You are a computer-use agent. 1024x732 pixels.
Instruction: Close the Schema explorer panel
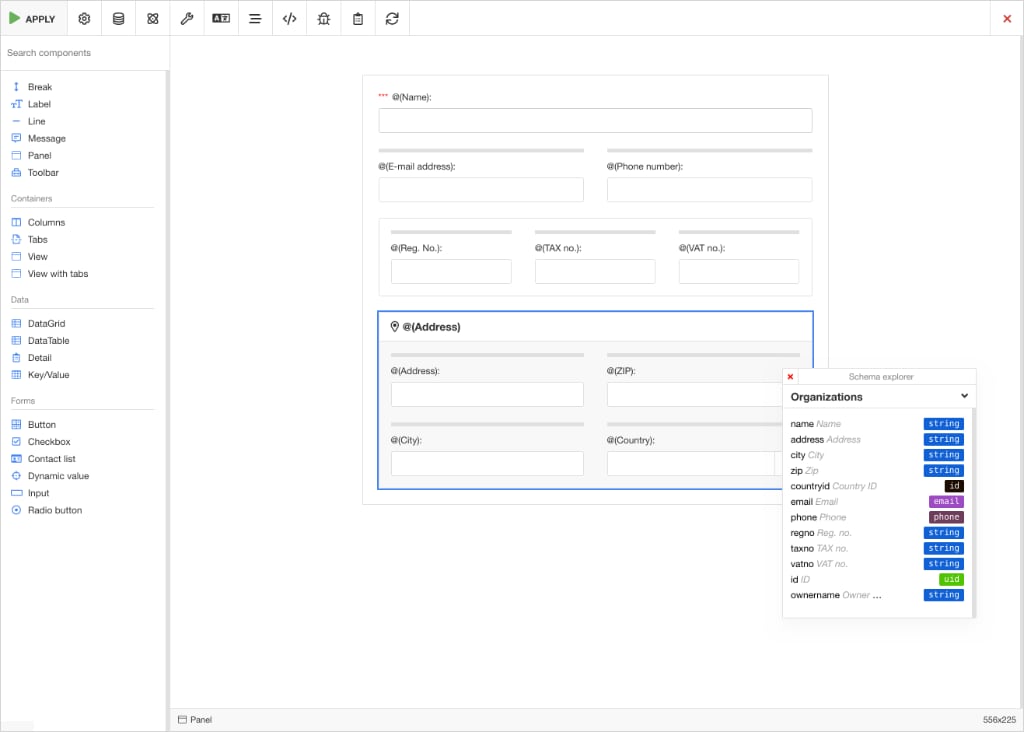click(x=790, y=377)
